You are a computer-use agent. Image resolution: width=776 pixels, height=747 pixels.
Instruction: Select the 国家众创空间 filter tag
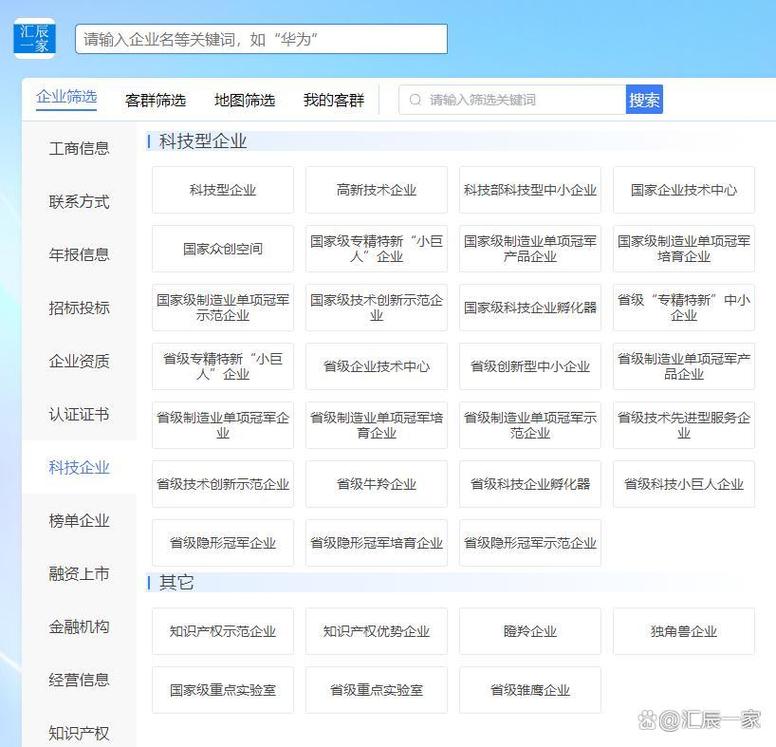tap(223, 249)
